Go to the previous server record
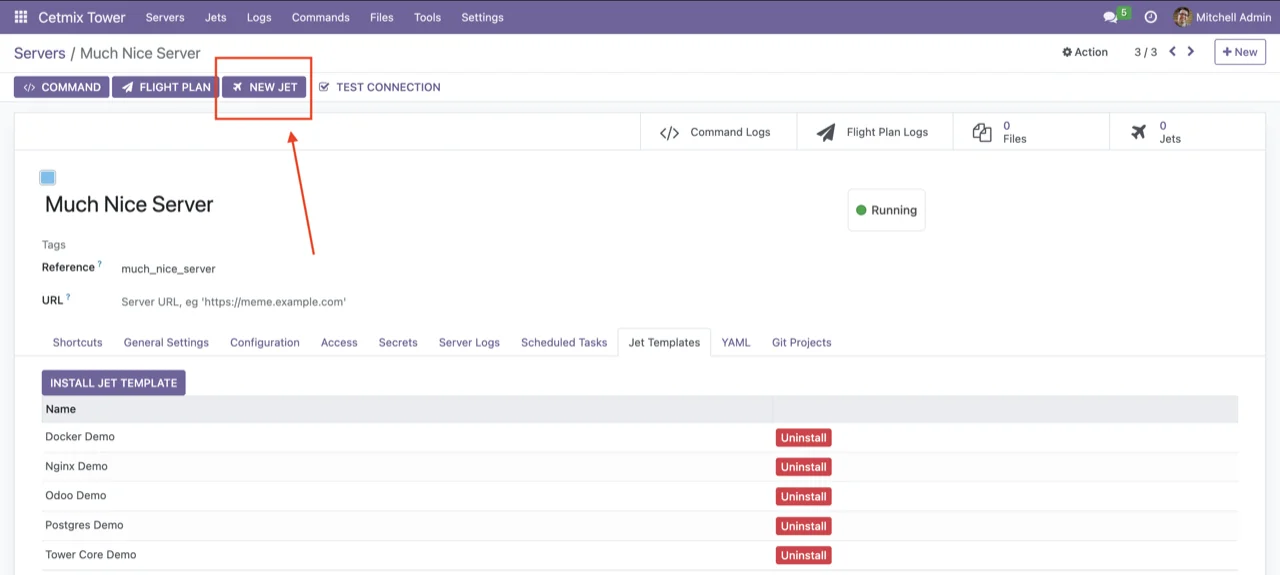Viewport: 1280px width, 575px height. click(1173, 52)
